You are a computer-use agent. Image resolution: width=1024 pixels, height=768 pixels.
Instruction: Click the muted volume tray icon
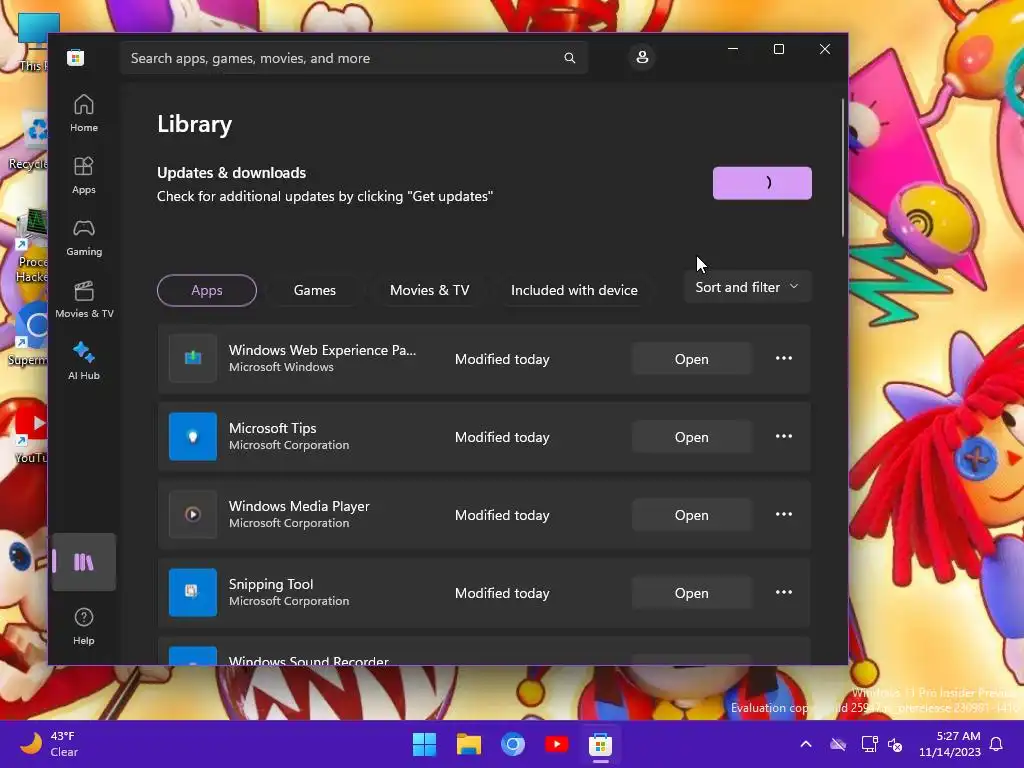895,744
